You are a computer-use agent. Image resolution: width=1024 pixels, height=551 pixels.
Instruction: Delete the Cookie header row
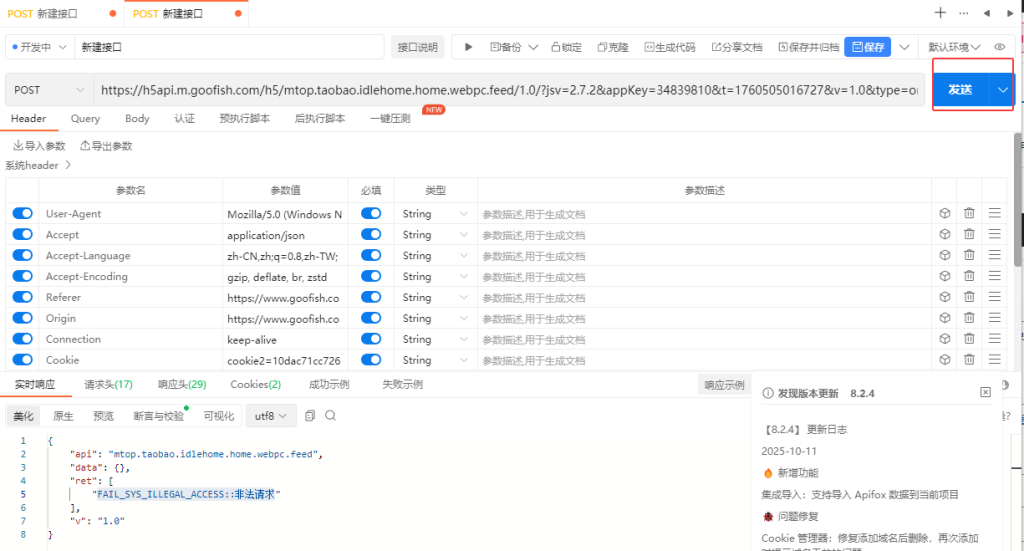click(969, 359)
